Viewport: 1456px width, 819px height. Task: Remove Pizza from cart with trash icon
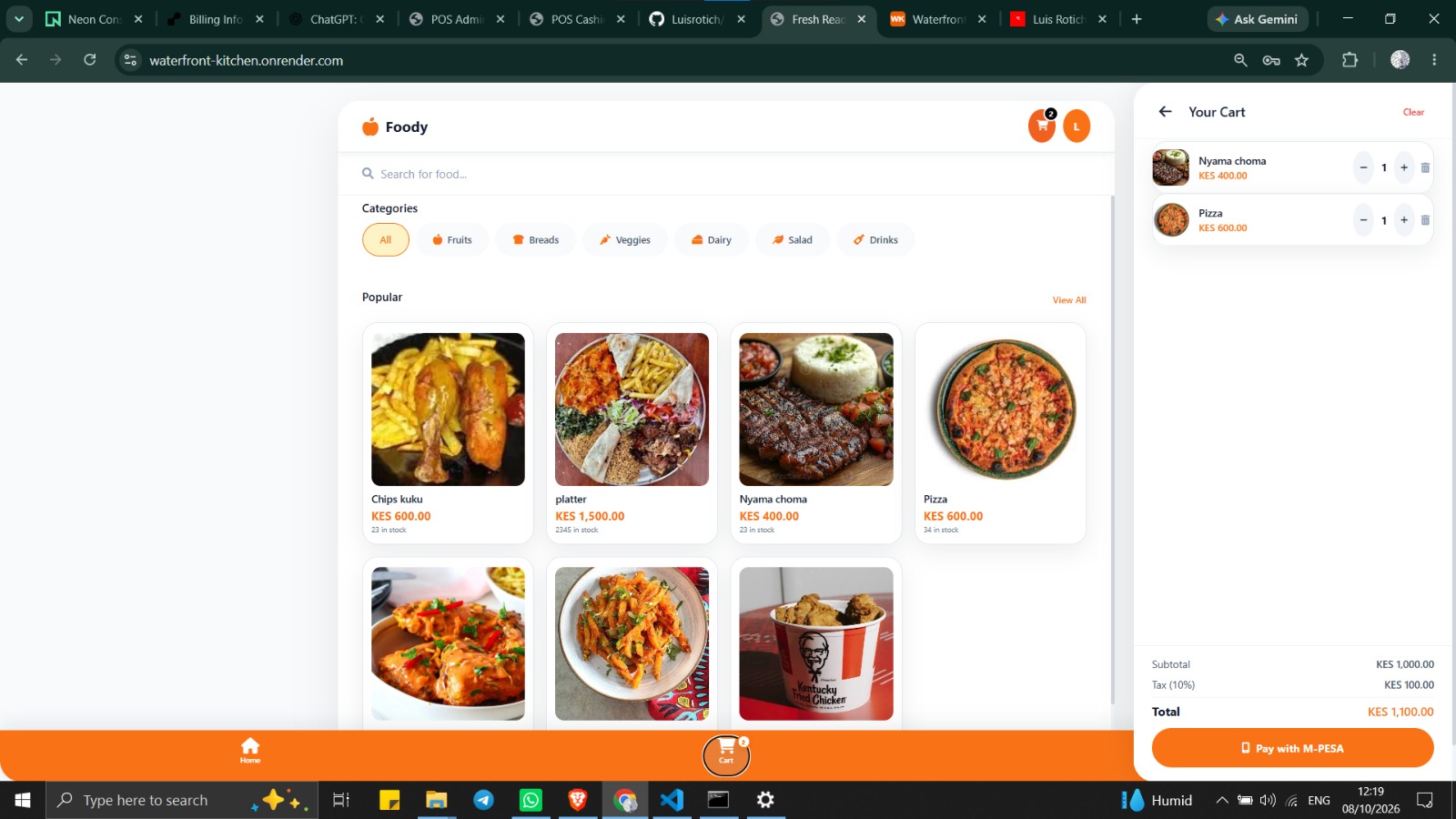pyautogui.click(x=1425, y=220)
